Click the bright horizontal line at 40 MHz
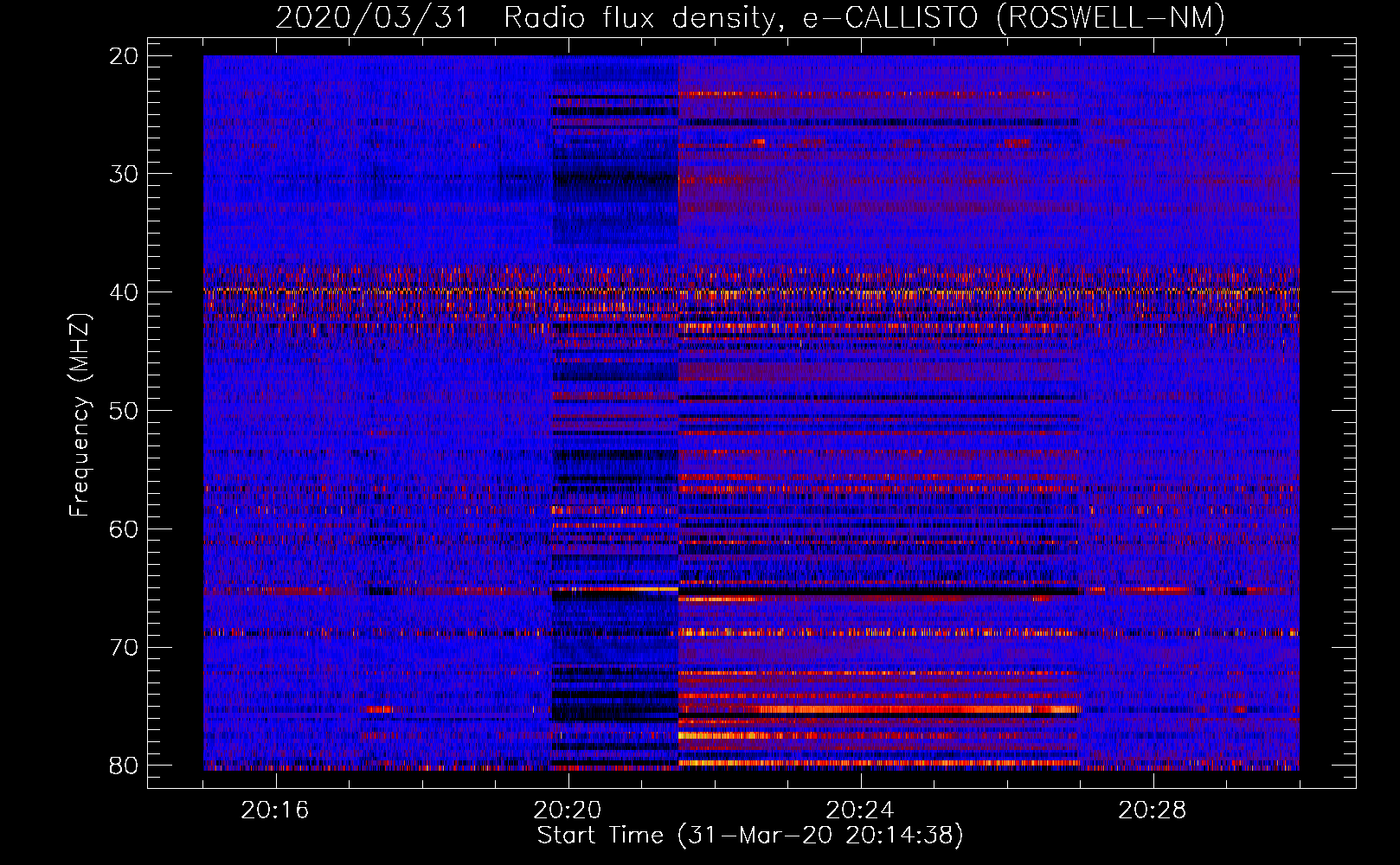 click(x=751, y=292)
